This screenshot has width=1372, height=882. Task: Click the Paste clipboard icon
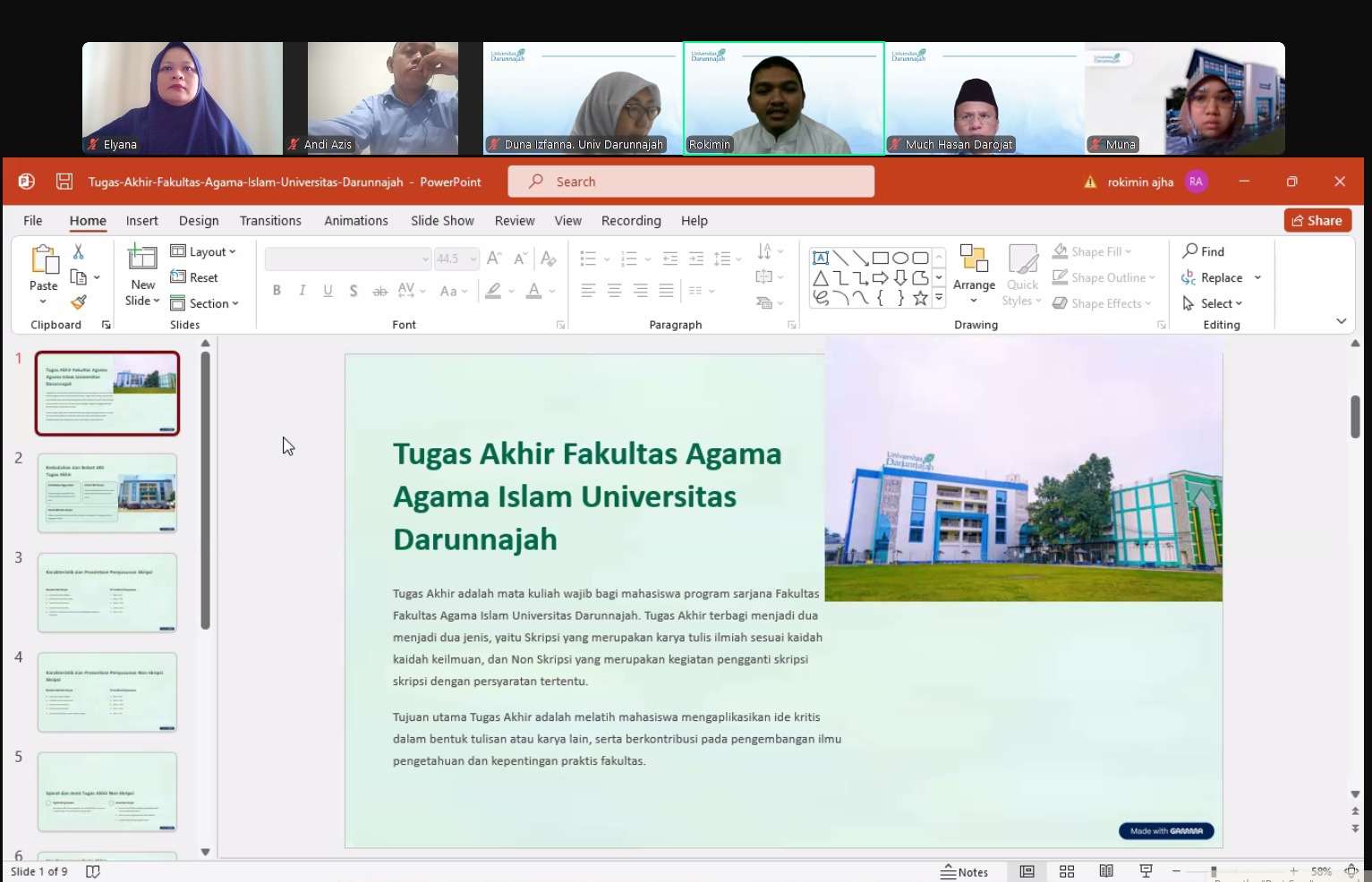[x=44, y=259]
